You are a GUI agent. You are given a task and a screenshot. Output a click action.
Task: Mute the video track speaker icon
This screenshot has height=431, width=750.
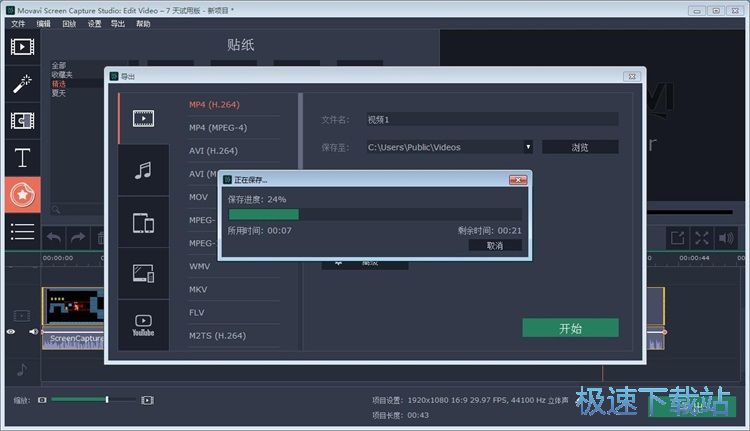33,332
